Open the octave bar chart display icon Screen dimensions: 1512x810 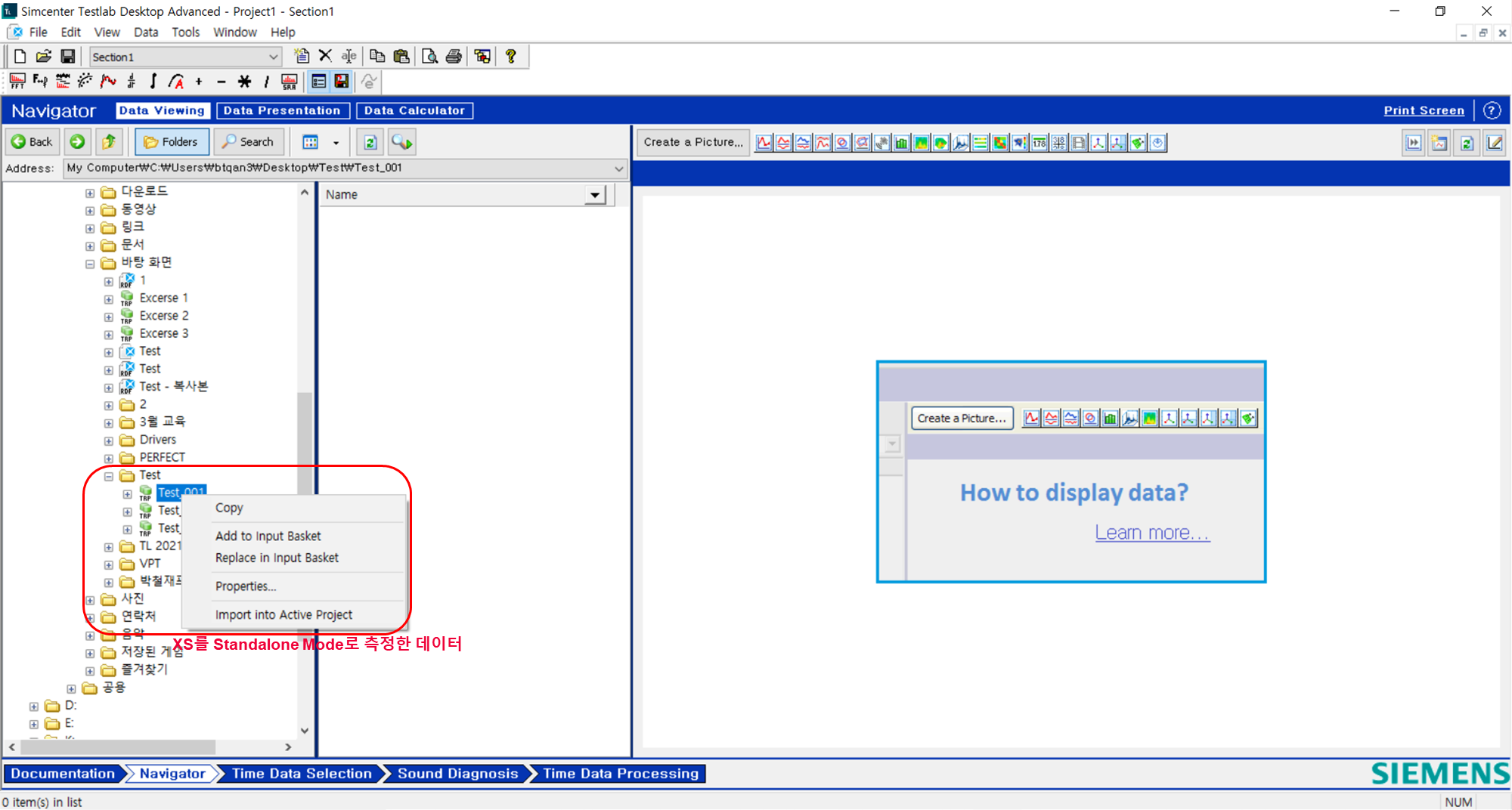(x=902, y=143)
